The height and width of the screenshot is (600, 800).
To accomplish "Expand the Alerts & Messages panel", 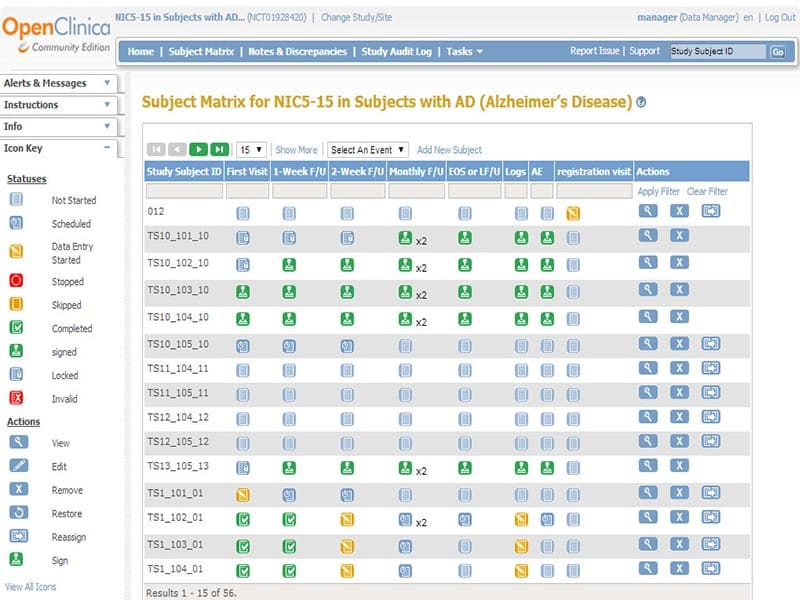I will point(58,83).
